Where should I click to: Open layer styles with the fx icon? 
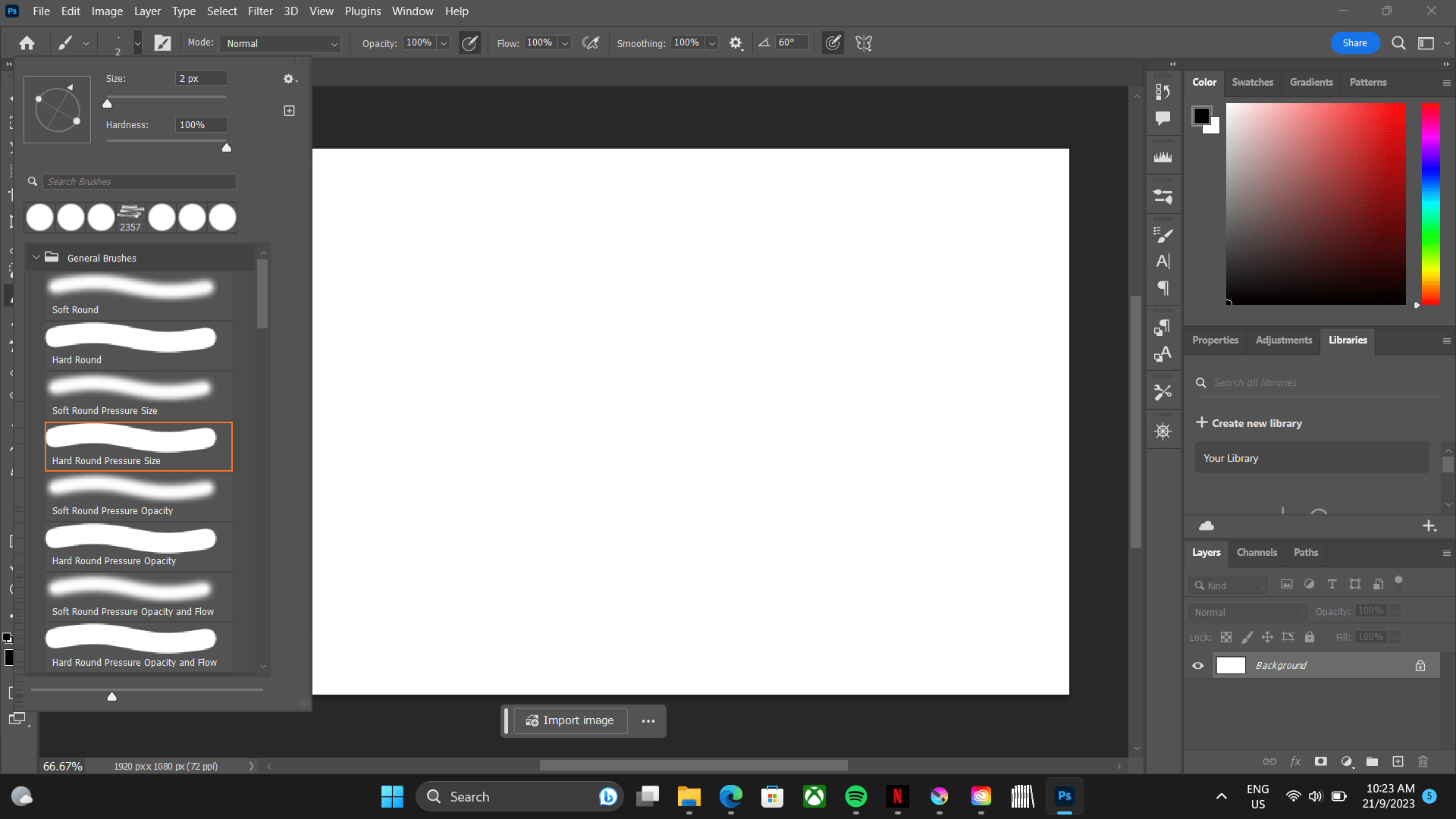click(1297, 761)
